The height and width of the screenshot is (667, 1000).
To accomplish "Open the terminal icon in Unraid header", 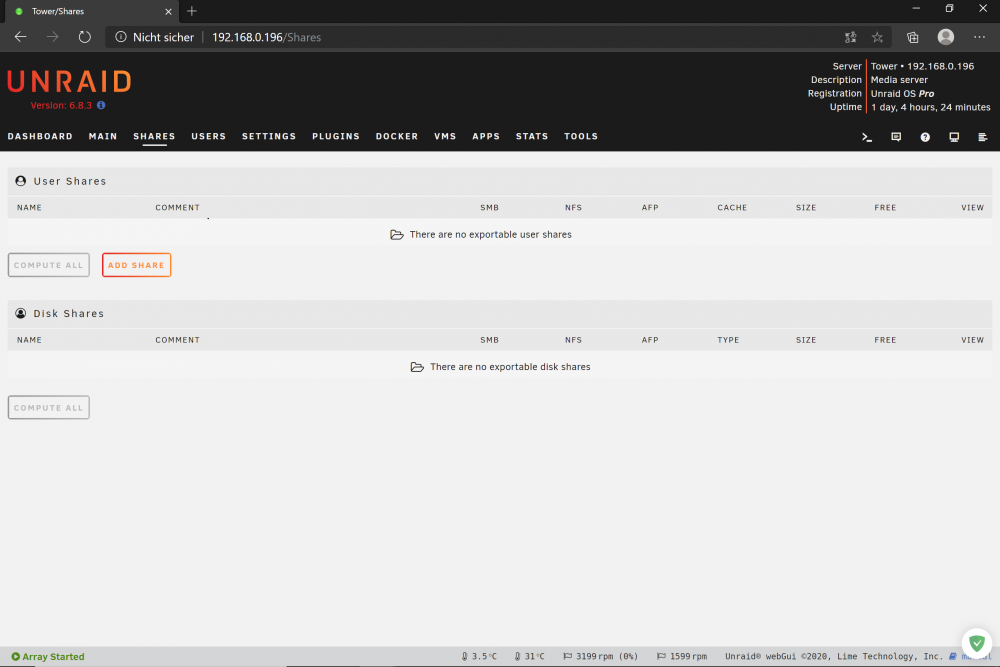I will coord(867,137).
